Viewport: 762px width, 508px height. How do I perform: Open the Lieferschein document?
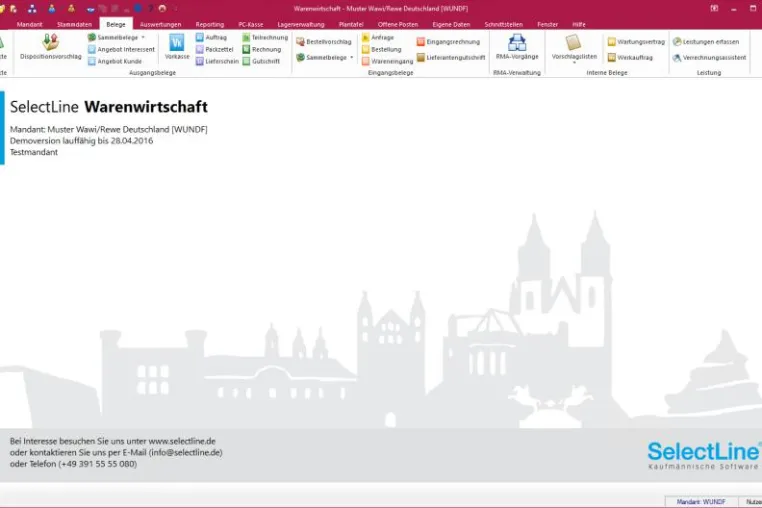pos(217,61)
